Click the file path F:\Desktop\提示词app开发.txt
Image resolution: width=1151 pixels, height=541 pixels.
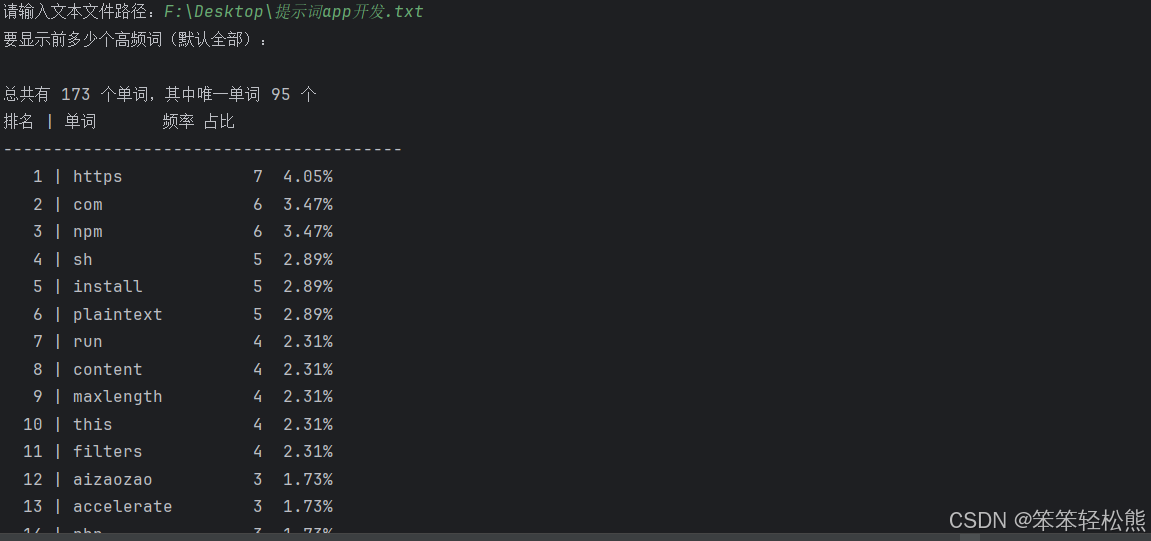294,12
